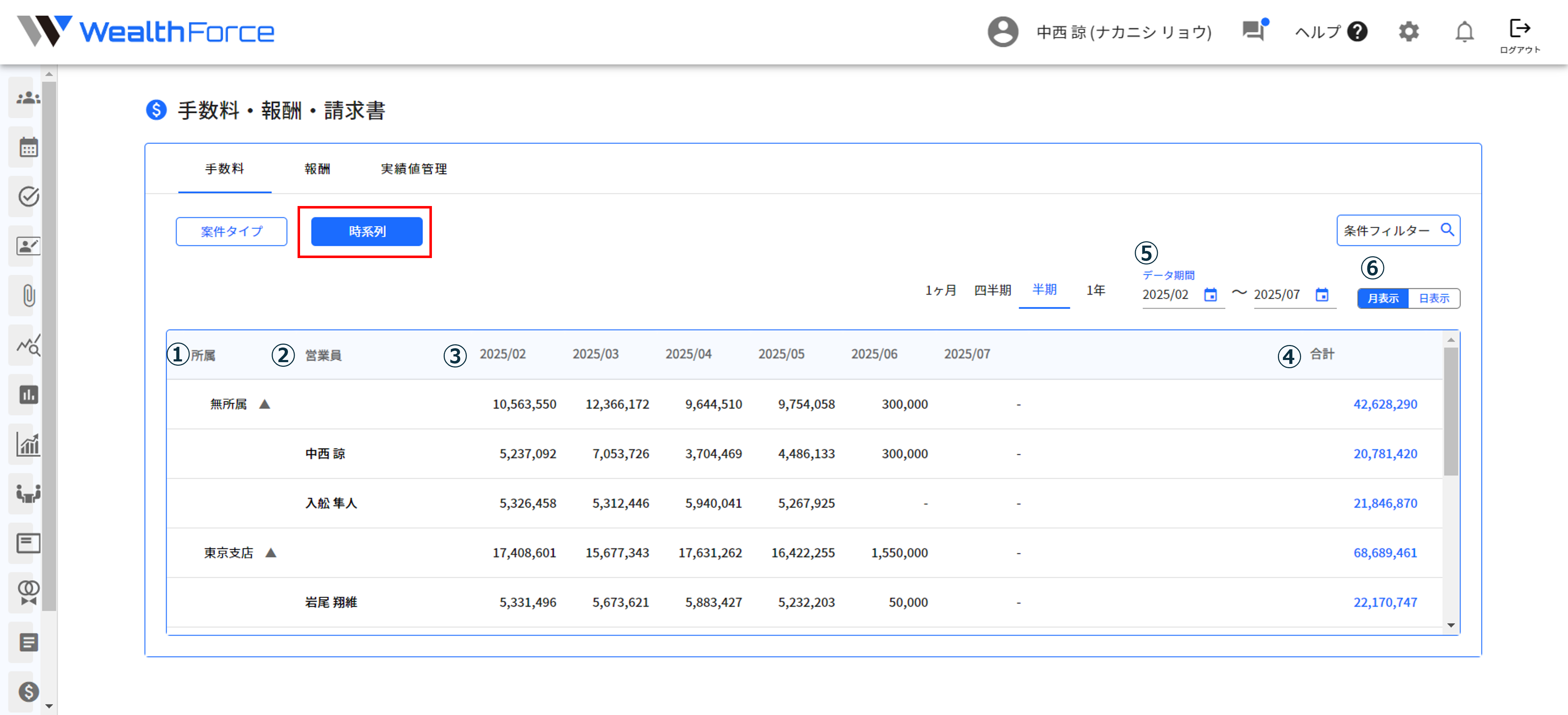The width and height of the screenshot is (1568, 715).
Task: Click the user profile avatar icon
Action: click(1002, 32)
